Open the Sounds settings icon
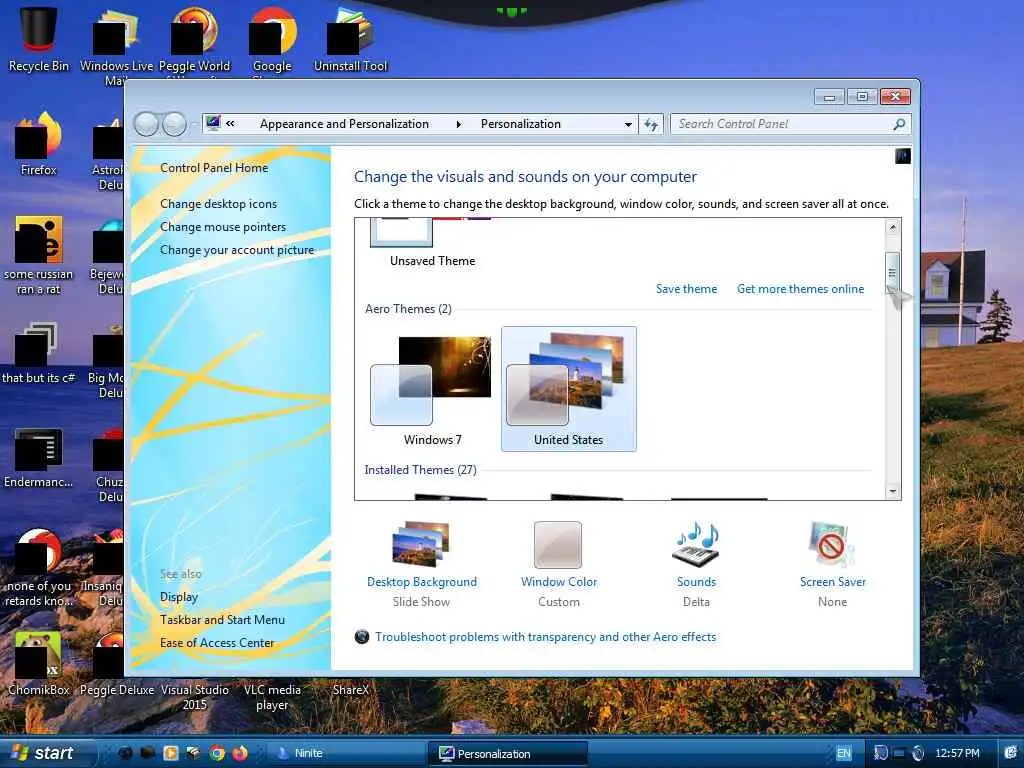1024x768 pixels. [x=696, y=543]
